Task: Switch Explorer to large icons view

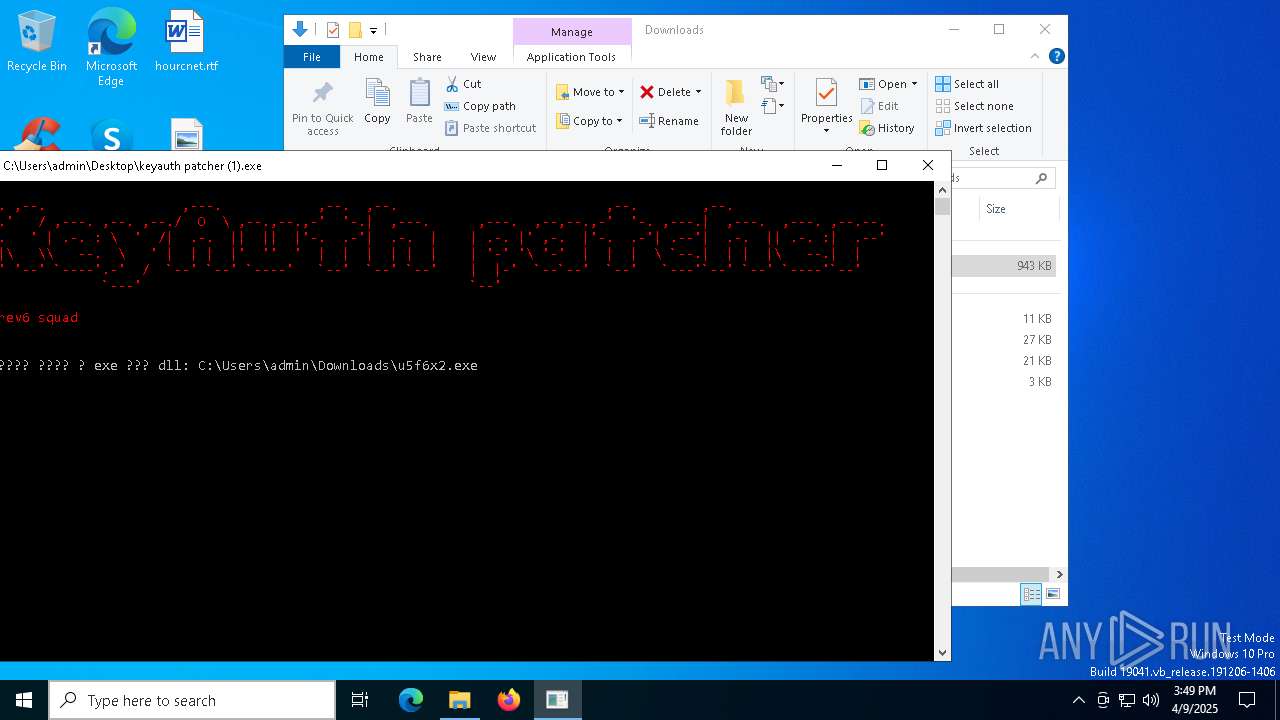Action: (1052, 594)
